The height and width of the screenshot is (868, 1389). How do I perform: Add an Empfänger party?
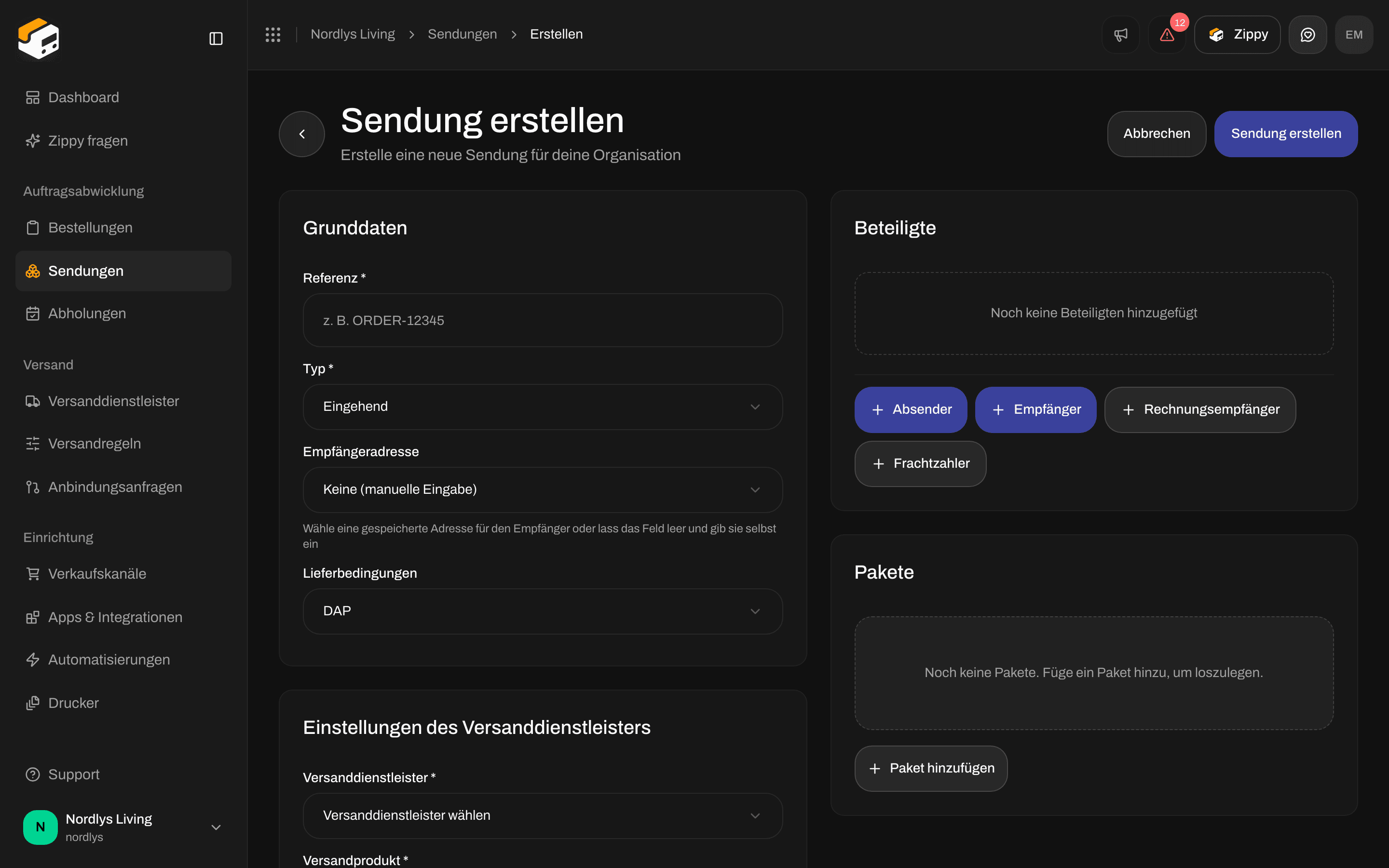[x=1035, y=410]
